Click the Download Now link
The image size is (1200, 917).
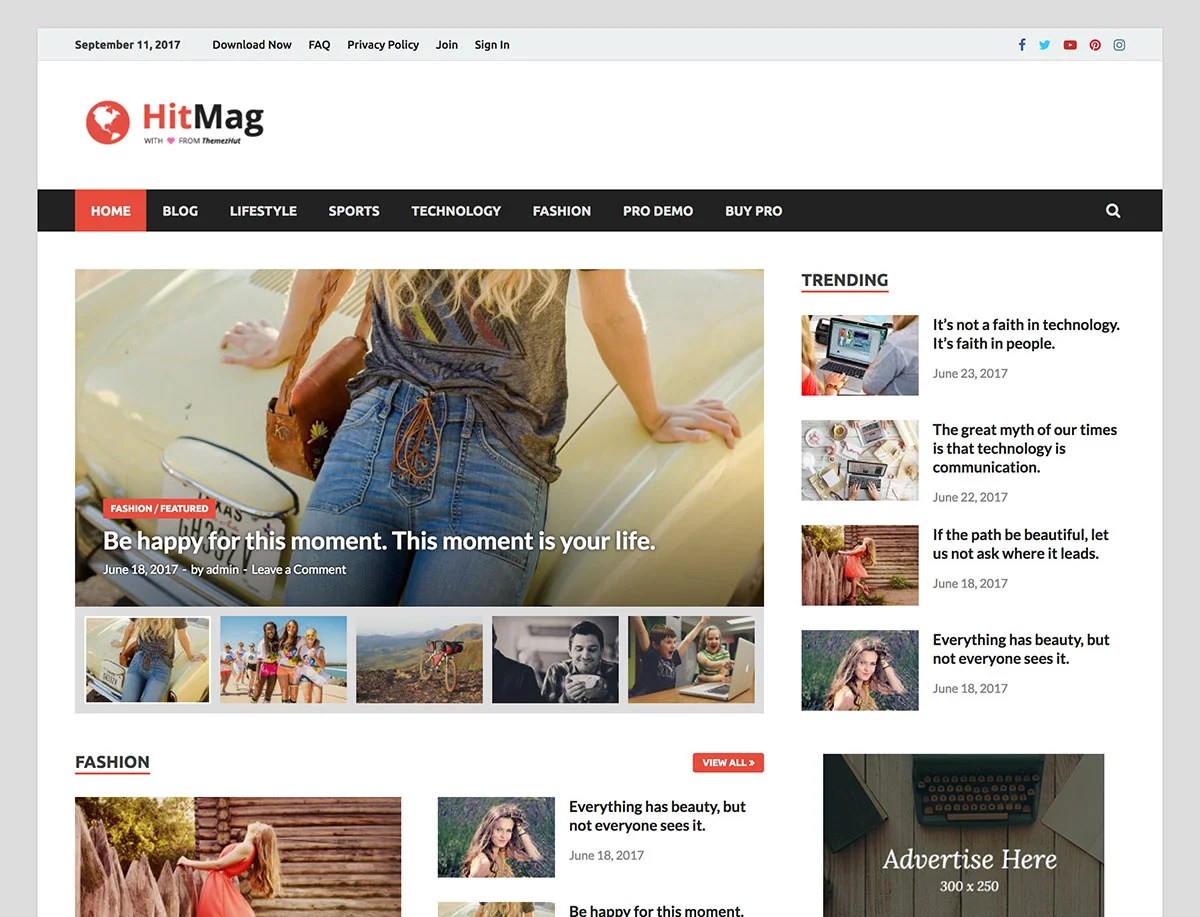[x=251, y=45]
